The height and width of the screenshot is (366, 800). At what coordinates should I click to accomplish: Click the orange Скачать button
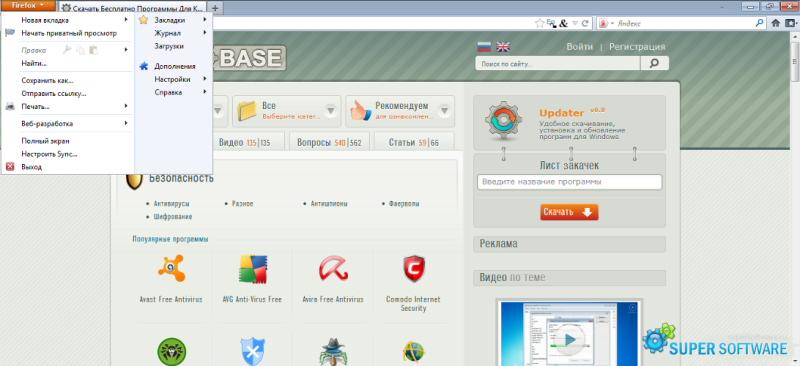click(569, 212)
